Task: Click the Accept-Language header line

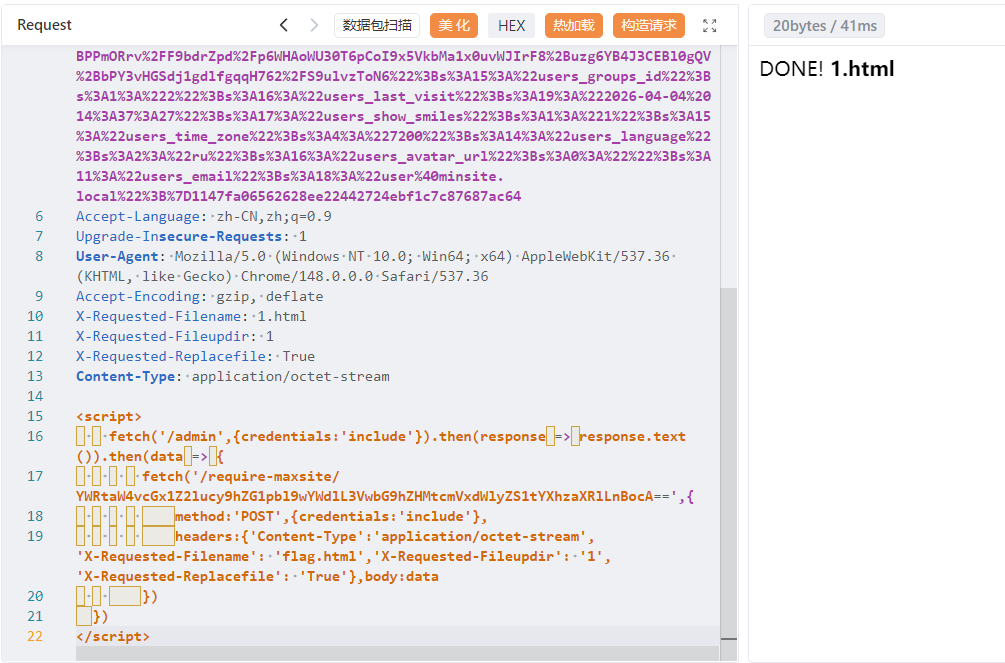Action: coord(204,216)
